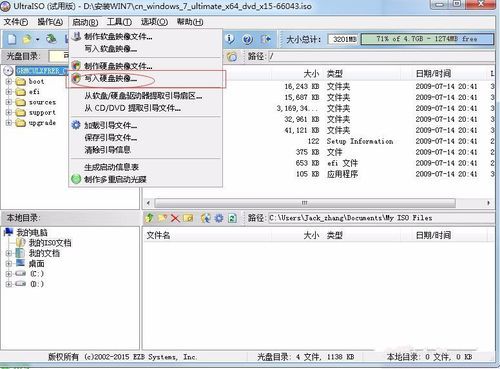Open the 文件(F) menu
The height and width of the screenshot is (369, 500).
click(15, 22)
